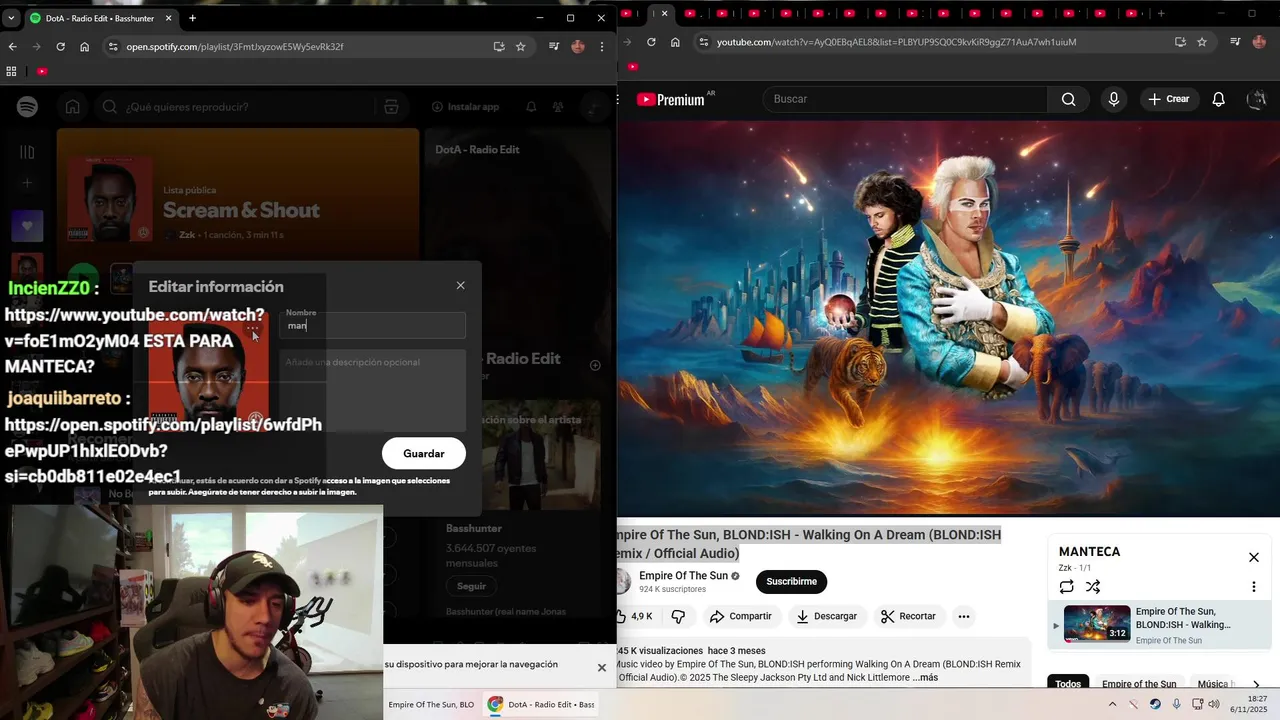Show more filter chips with right arrow
1280x720 pixels.
tap(1256, 685)
